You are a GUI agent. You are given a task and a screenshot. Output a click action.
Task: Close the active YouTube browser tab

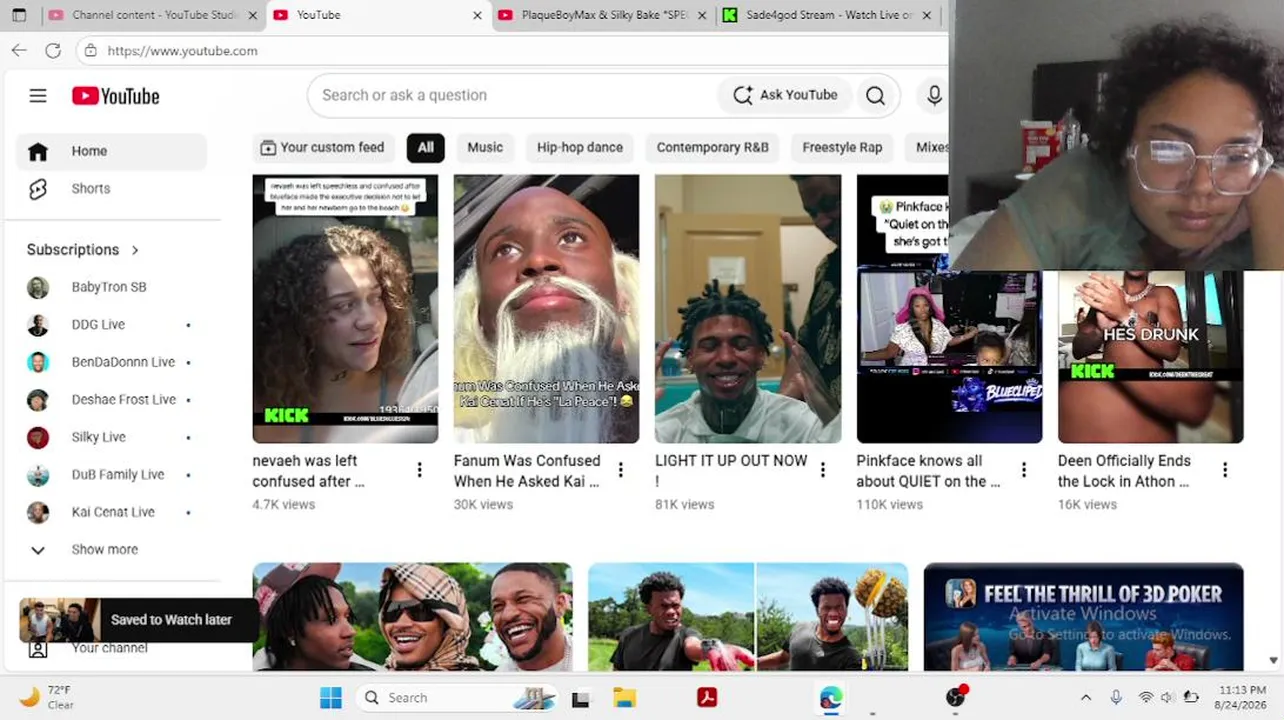coord(477,15)
